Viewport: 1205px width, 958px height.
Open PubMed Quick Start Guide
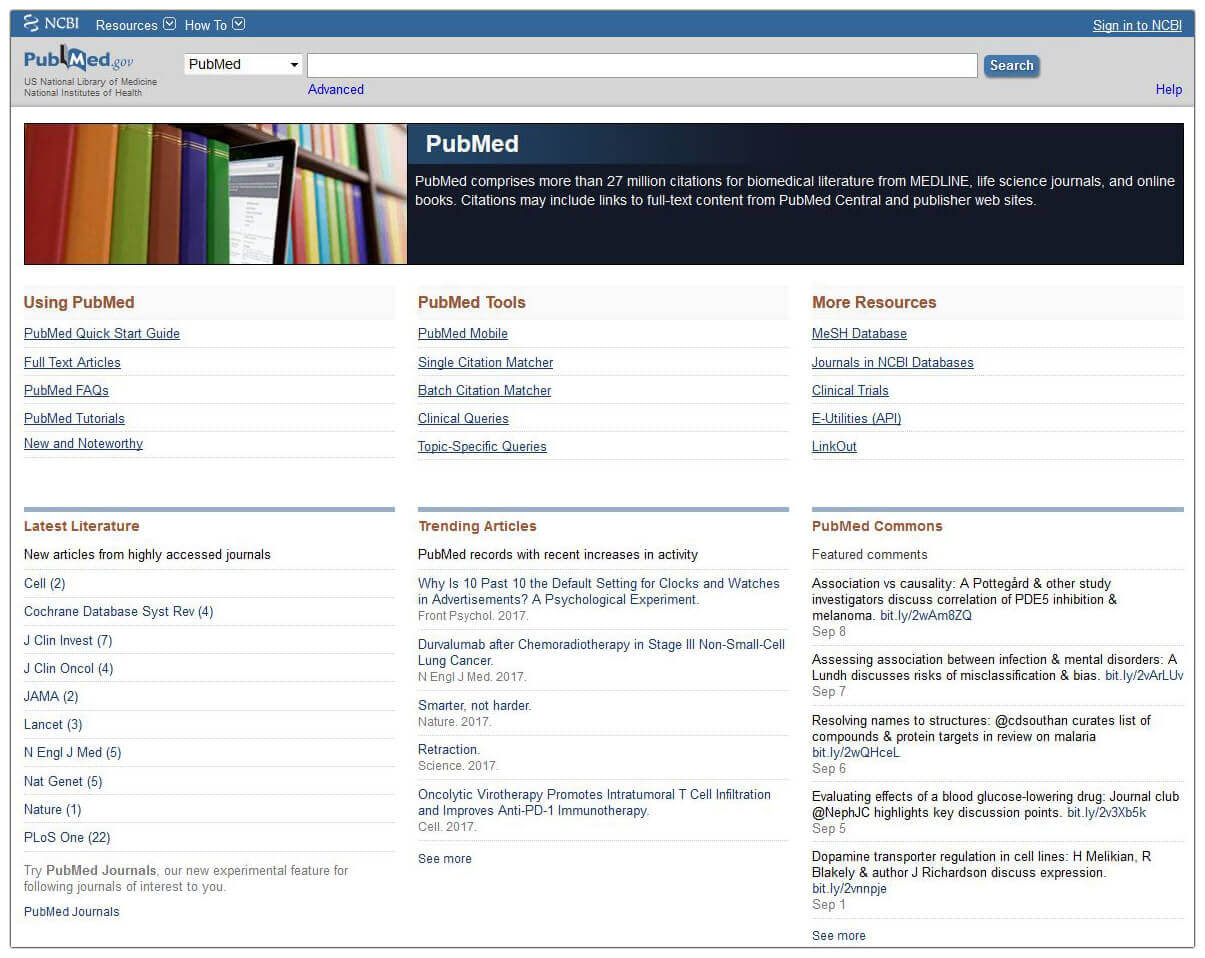pos(102,334)
